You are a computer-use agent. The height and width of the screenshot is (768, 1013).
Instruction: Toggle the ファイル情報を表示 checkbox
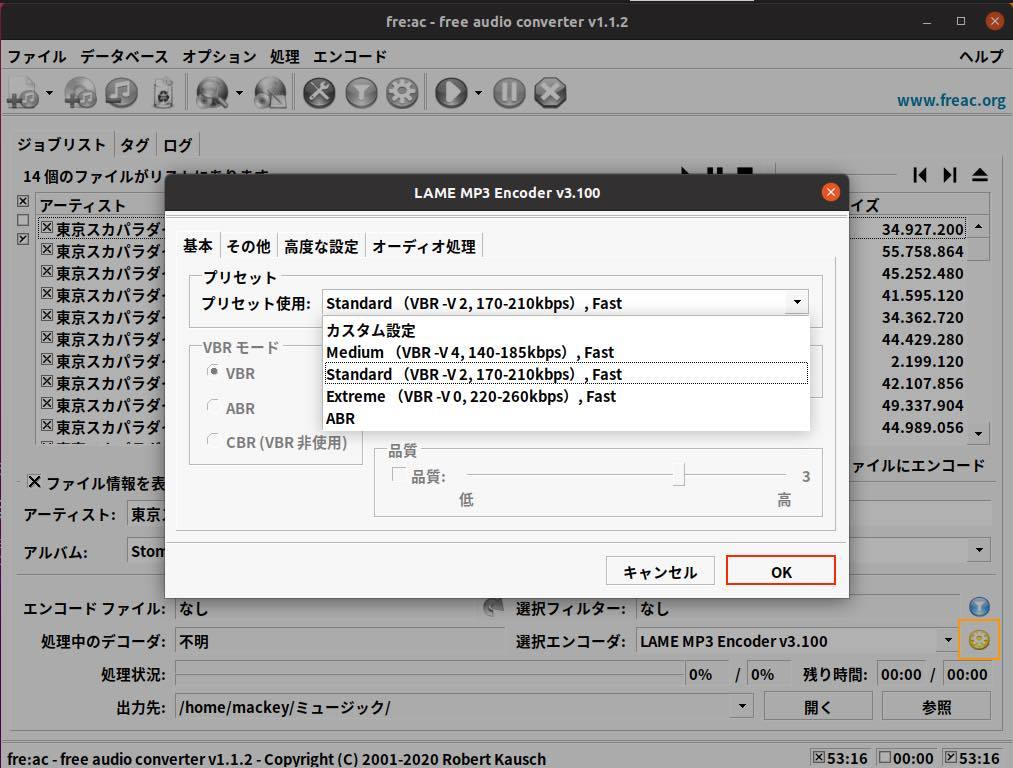coord(34,482)
